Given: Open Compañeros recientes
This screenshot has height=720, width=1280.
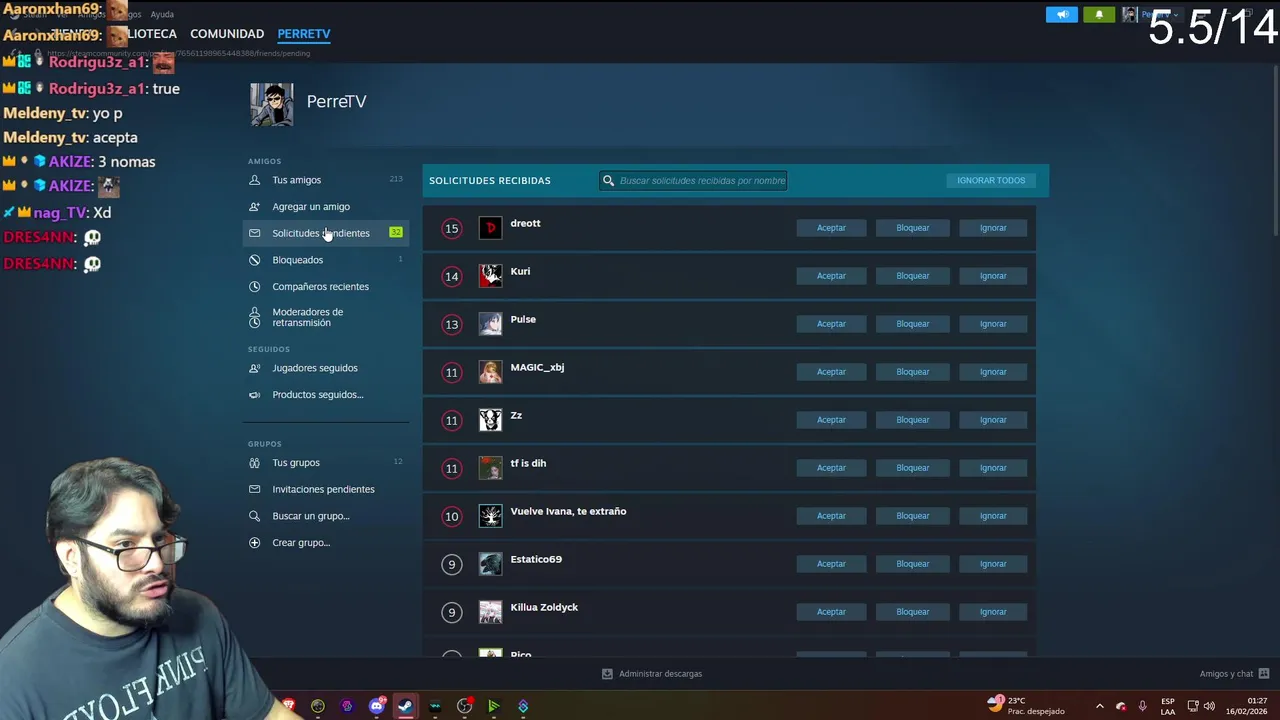Looking at the screenshot, I should pyautogui.click(x=326, y=287).
